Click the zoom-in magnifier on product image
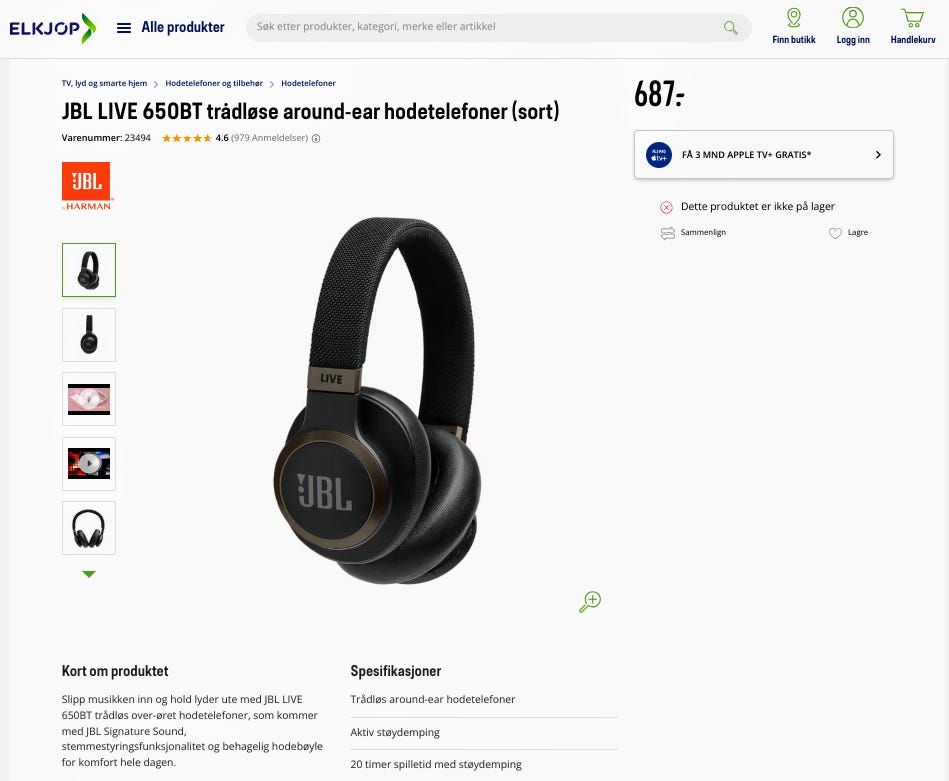This screenshot has width=949, height=781. tap(589, 602)
